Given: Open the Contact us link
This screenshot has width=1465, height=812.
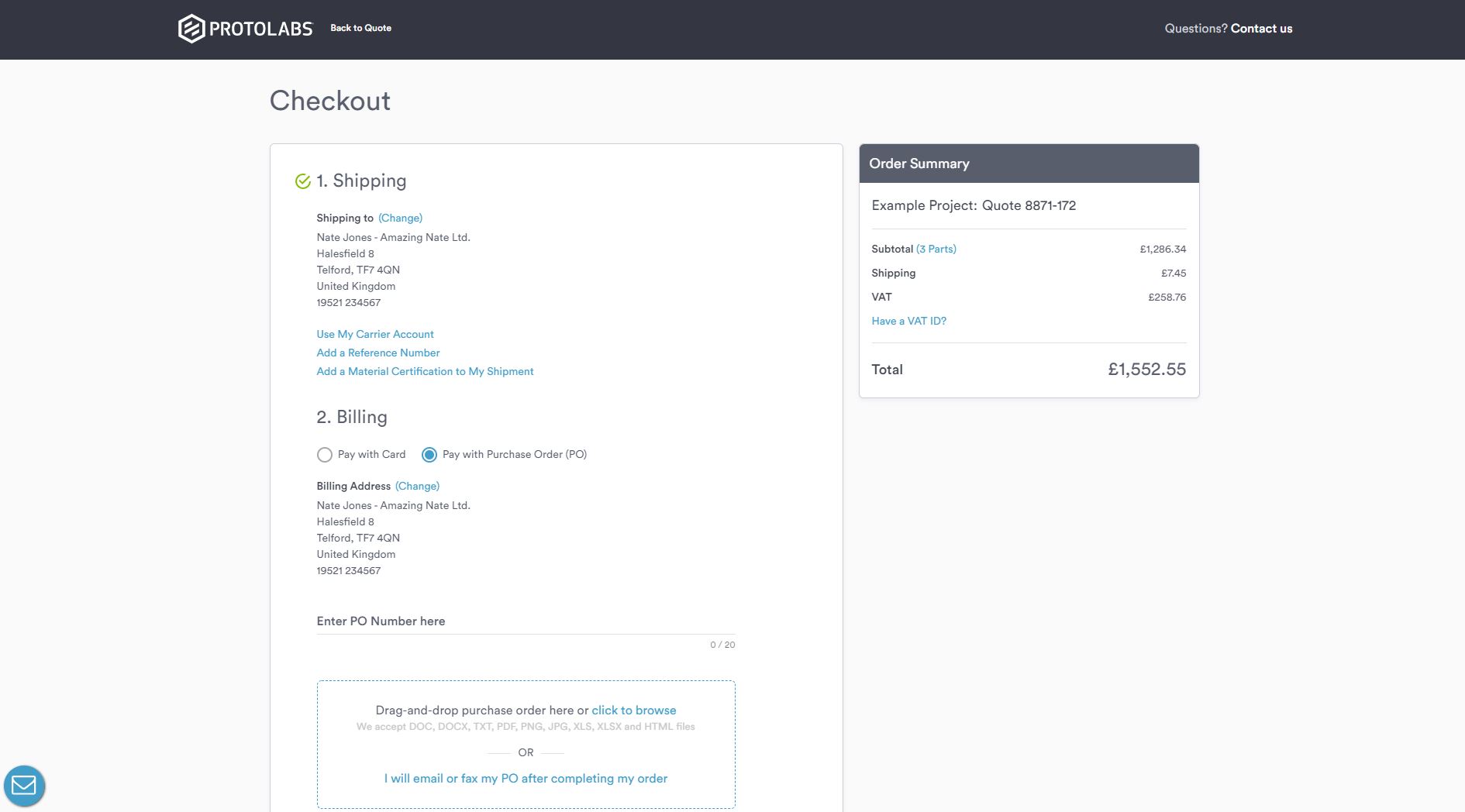Looking at the screenshot, I should 1261,29.
